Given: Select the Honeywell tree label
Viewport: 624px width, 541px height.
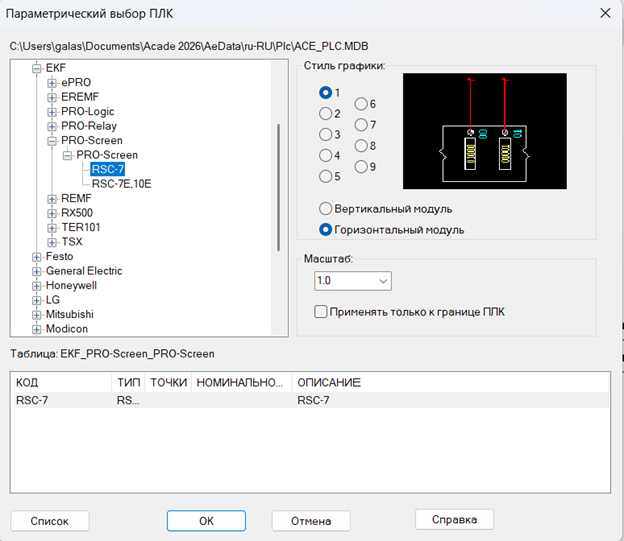Looking at the screenshot, I should tap(71, 285).
